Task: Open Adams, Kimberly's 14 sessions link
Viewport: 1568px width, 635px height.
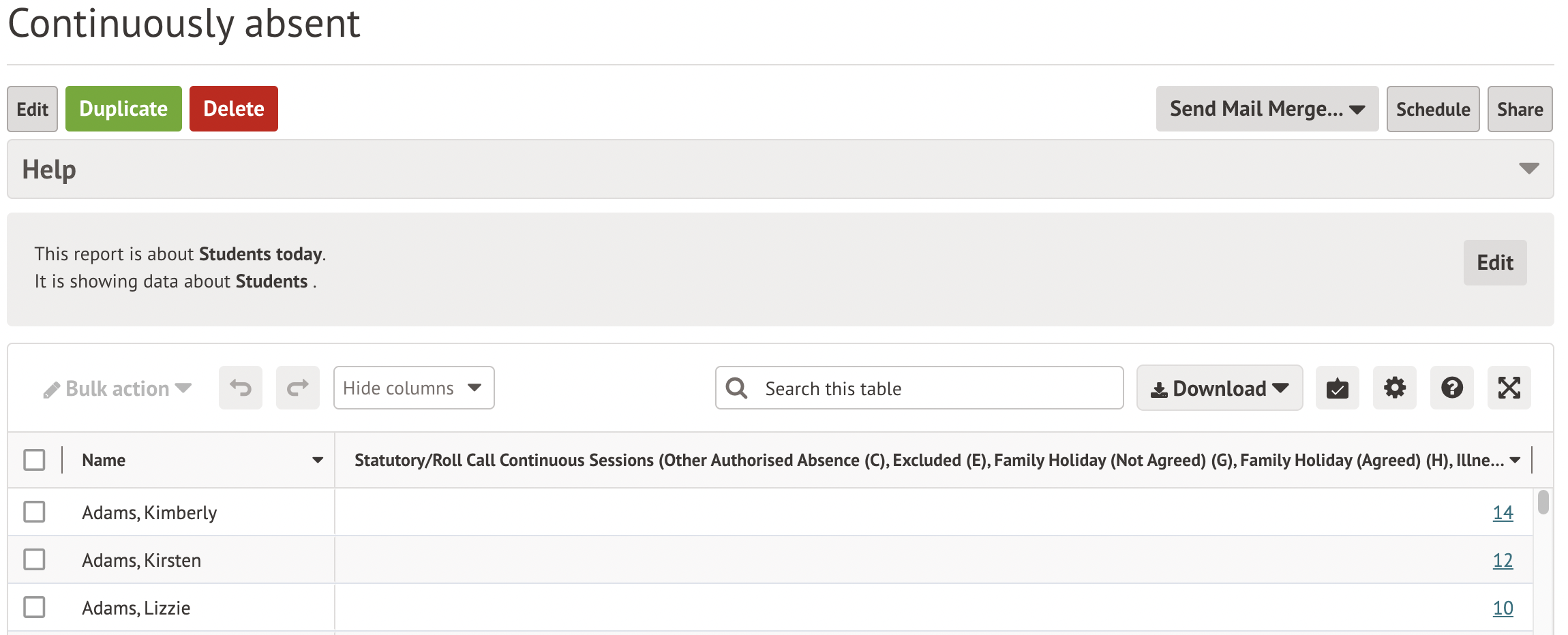Action: [x=1503, y=512]
